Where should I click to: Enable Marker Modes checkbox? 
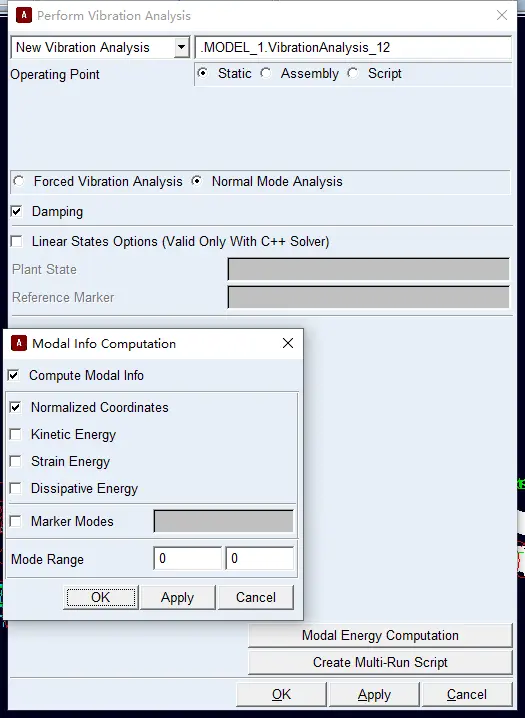point(16,521)
